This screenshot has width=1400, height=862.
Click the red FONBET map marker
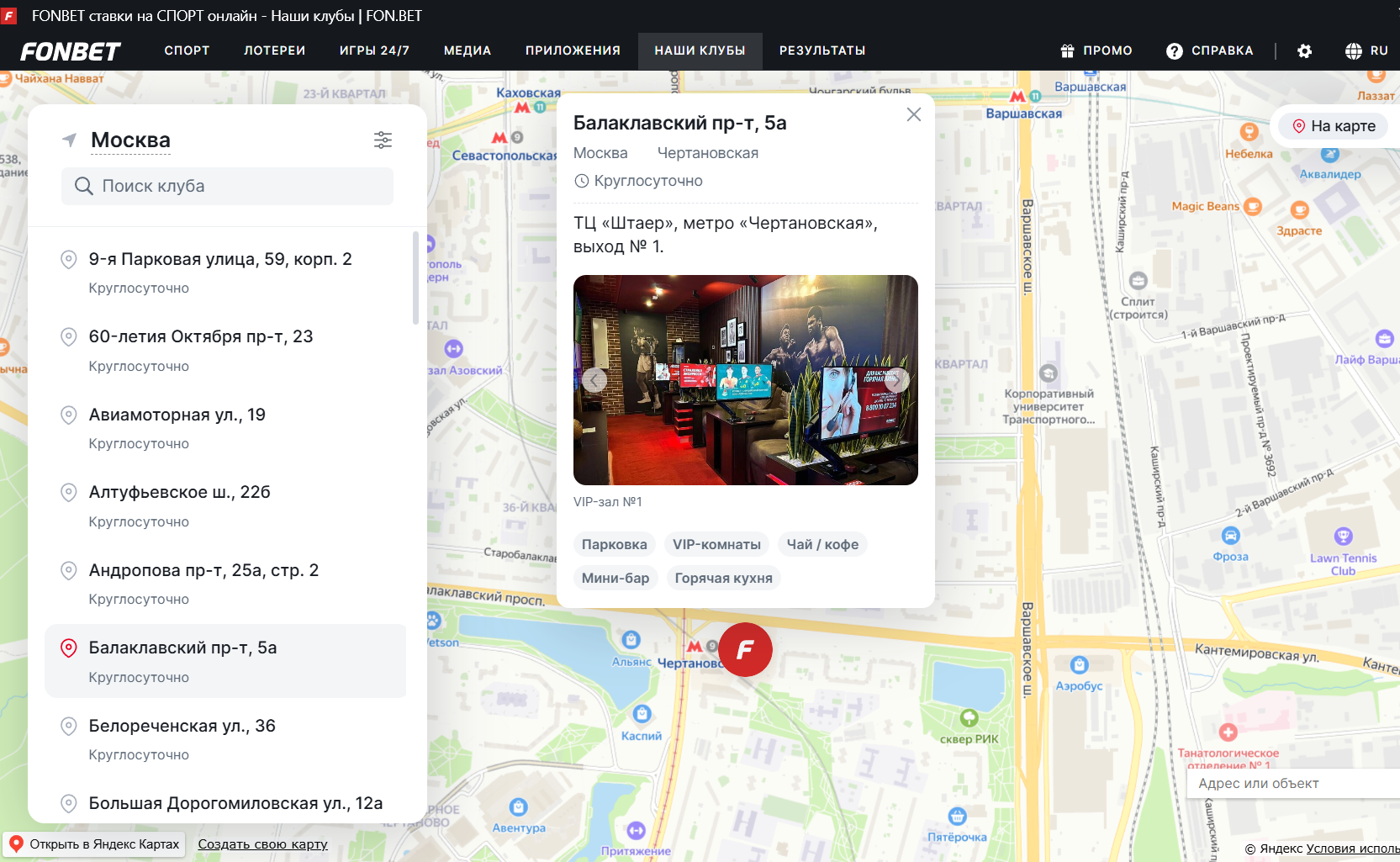(x=745, y=649)
